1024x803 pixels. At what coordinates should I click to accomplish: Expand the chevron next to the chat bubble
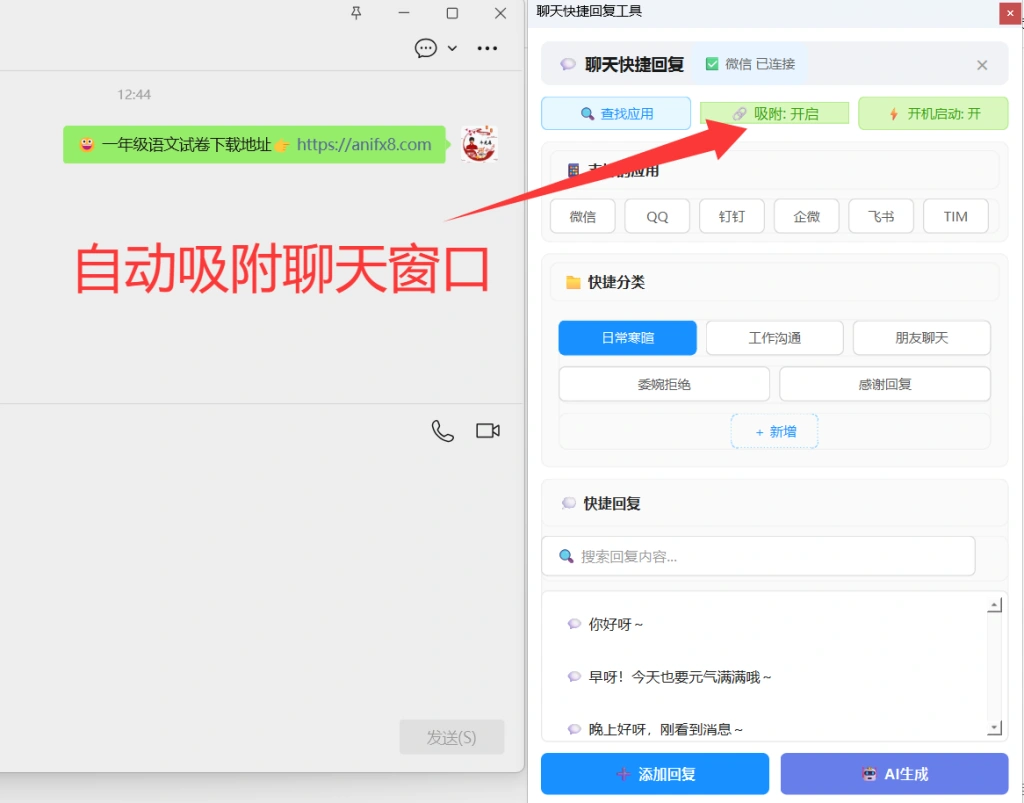click(450, 48)
